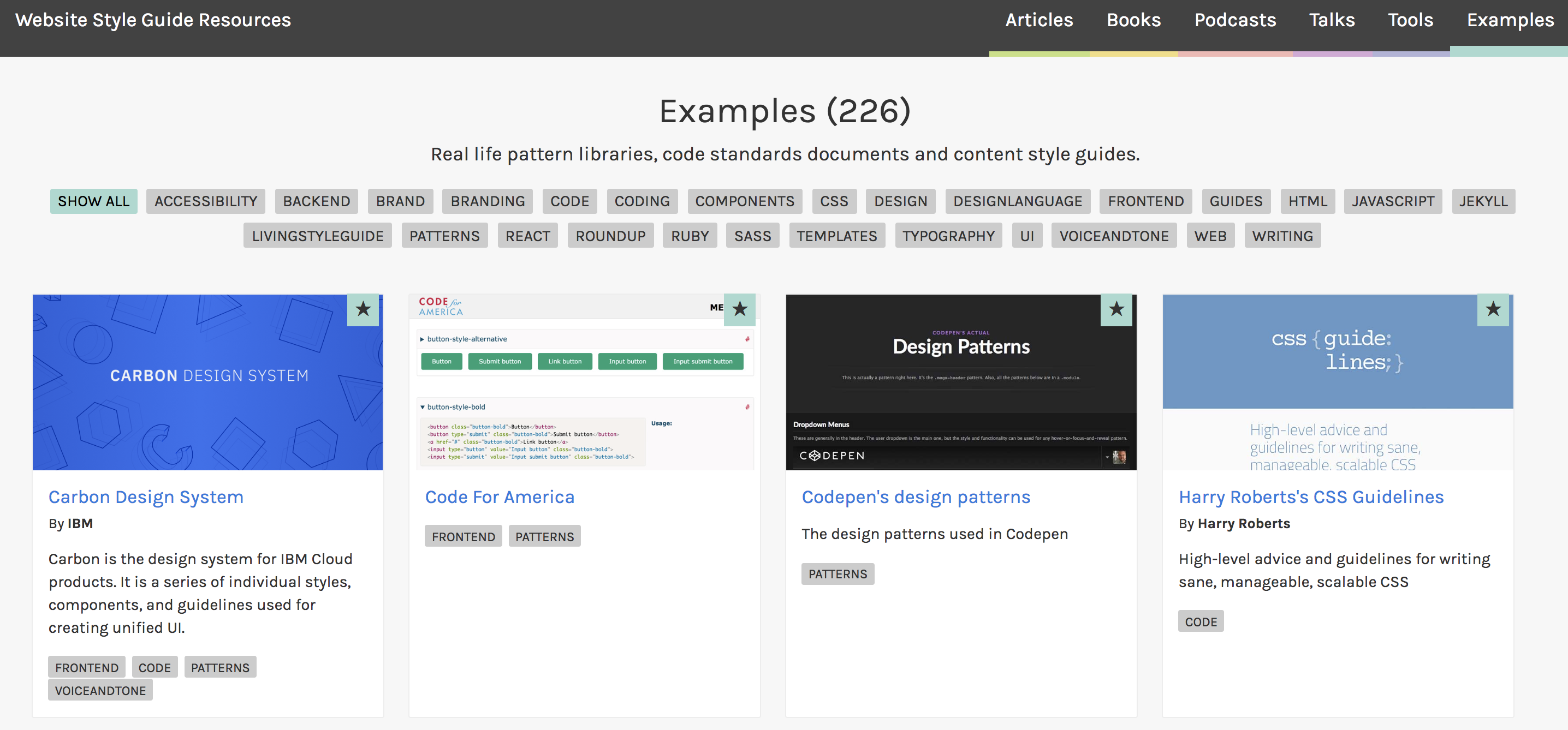Click the CODE tag on Harry Roberts card
Viewport: 1568px width, 730px height.
[1201, 622]
